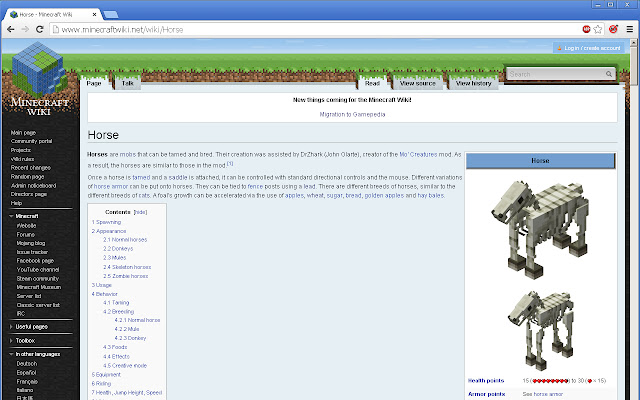Click the large skeleton horse image
640x400 pixels.
pos(540,230)
